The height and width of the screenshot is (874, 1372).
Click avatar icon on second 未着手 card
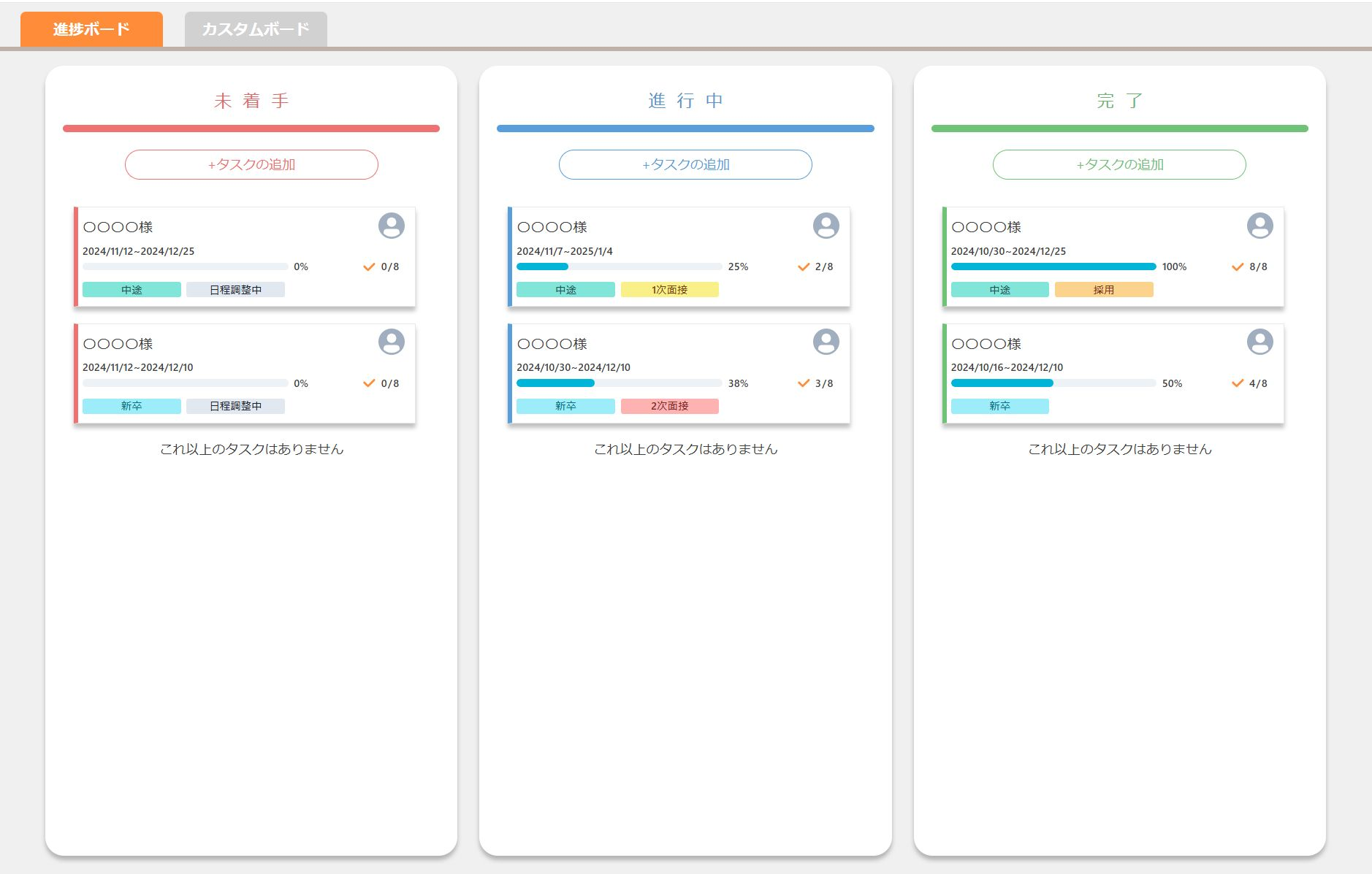click(x=391, y=342)
